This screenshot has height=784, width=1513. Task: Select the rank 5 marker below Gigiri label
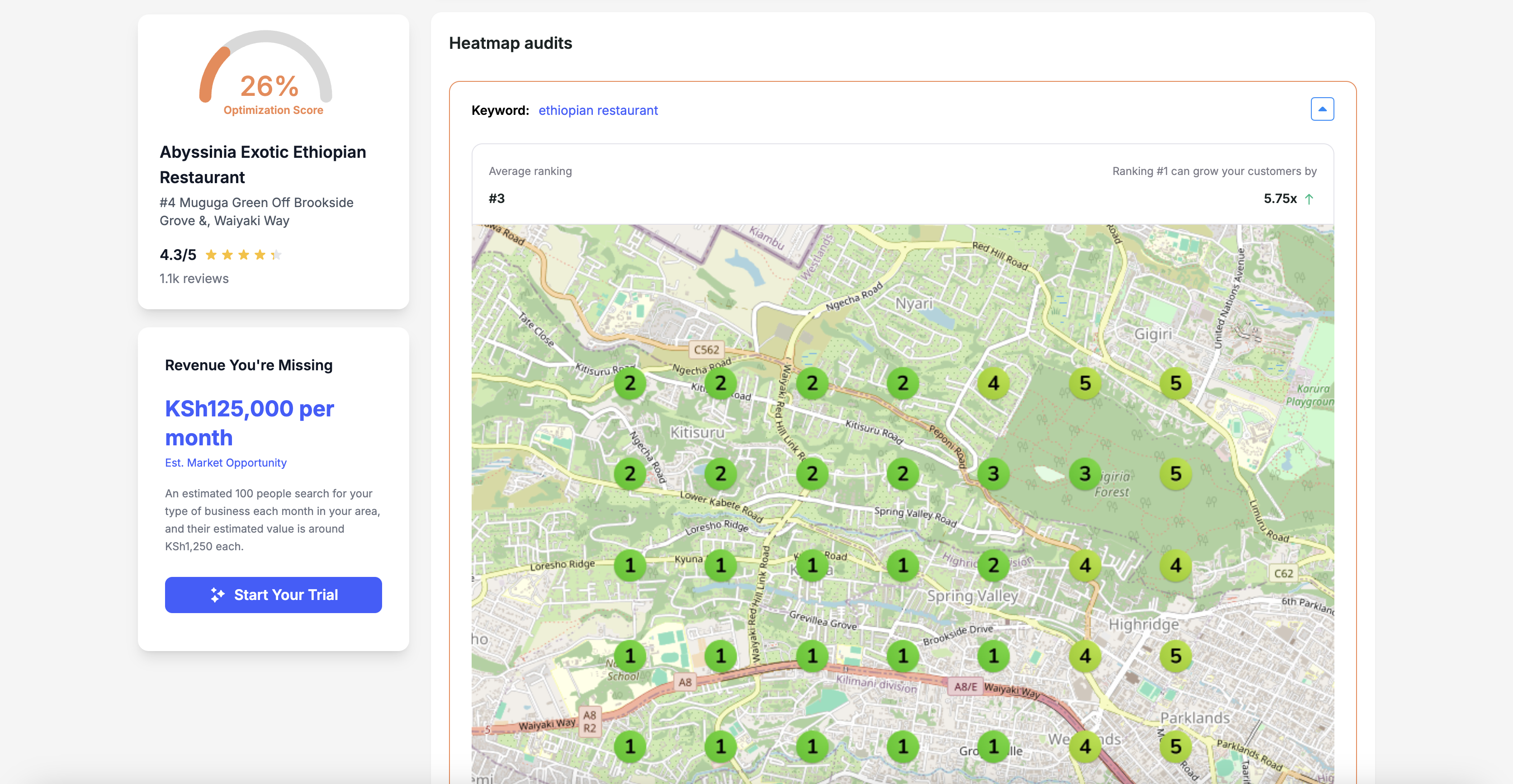1175,383
